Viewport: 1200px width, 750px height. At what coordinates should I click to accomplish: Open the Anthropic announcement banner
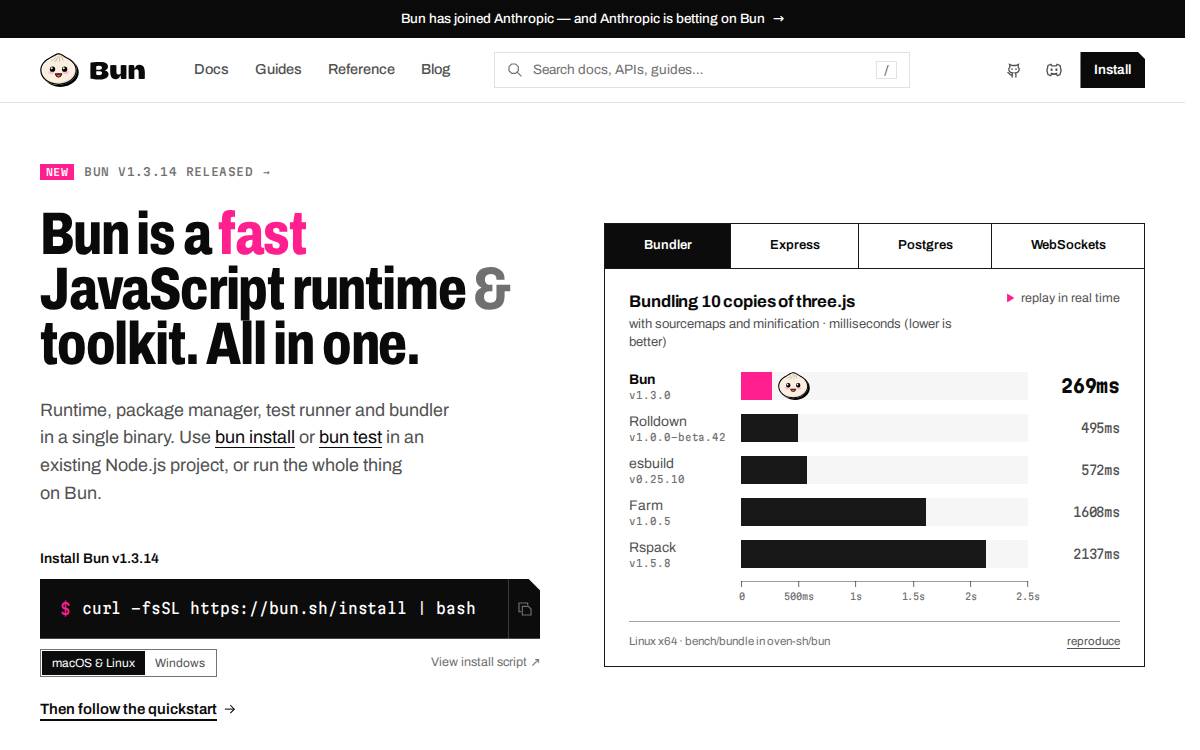pyautogui.click(x=592, y=18)
